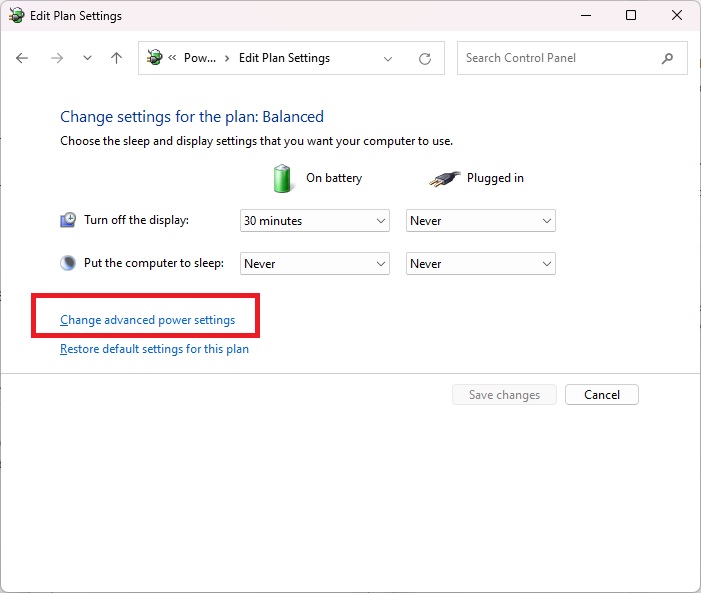Open On battery sleep timeout dropdown

coord(315,263)
